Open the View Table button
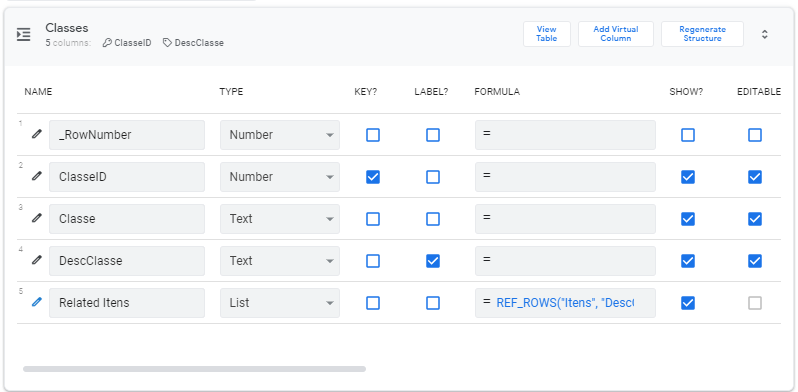 click(x=547, y=34)
